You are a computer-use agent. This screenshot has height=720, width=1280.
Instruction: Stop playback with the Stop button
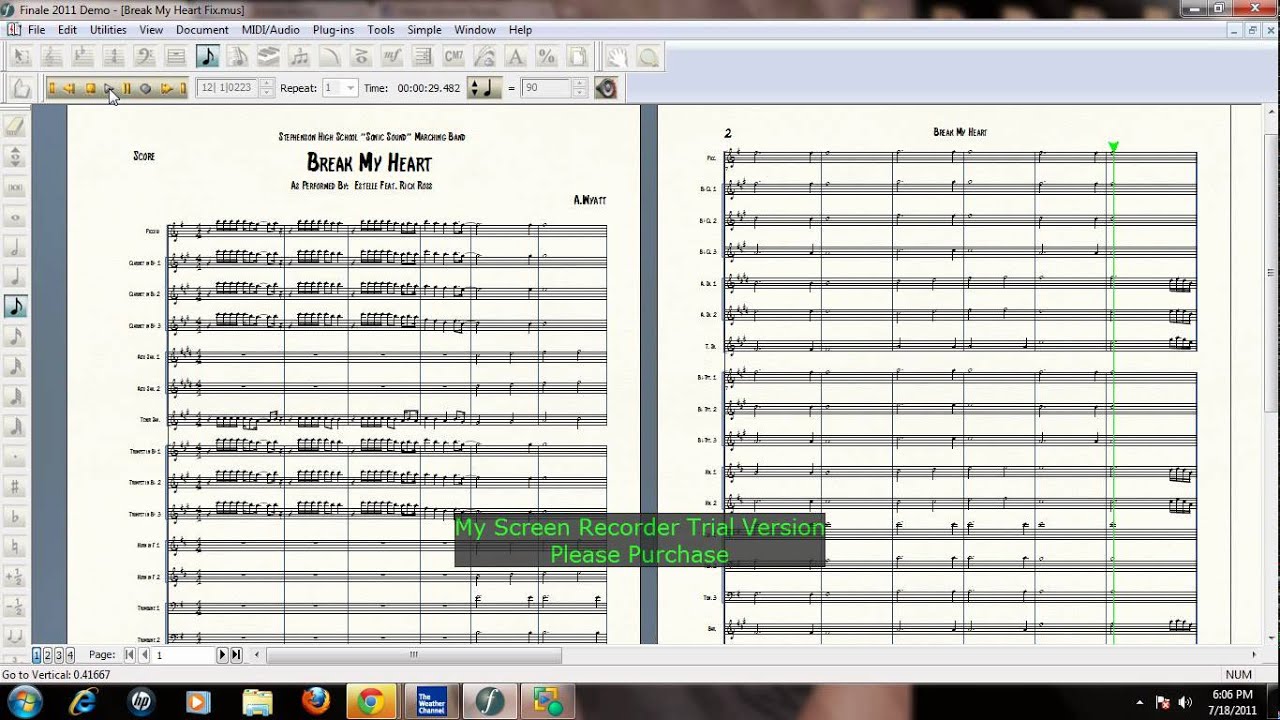coord(90,88)
